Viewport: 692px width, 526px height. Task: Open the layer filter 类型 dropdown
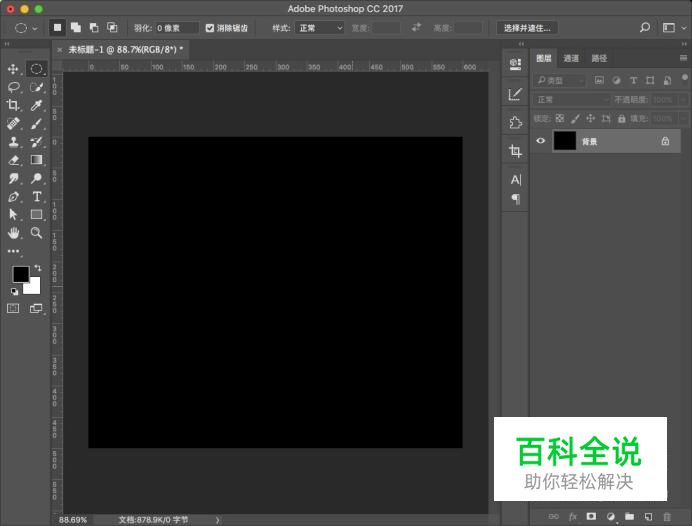click(x=561, y=80)
